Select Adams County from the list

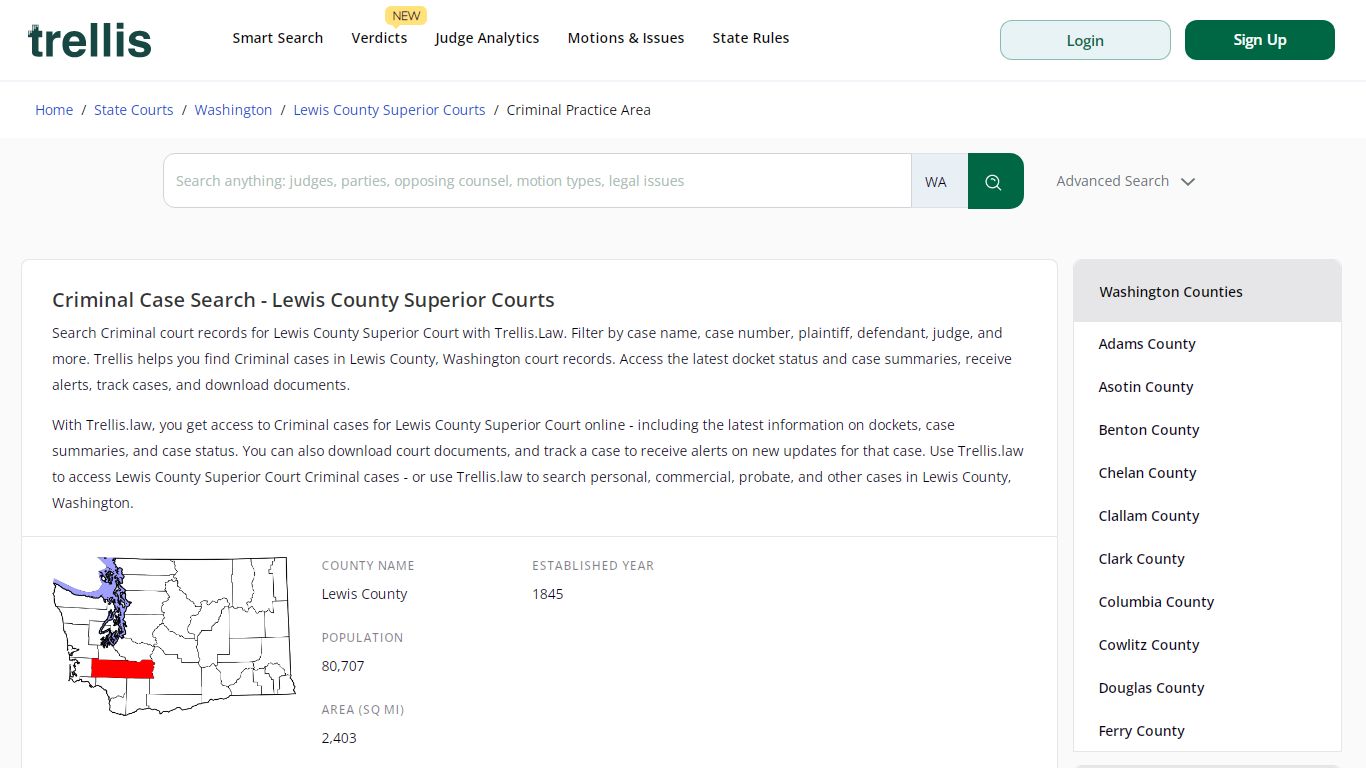(x=1147, y=344)
